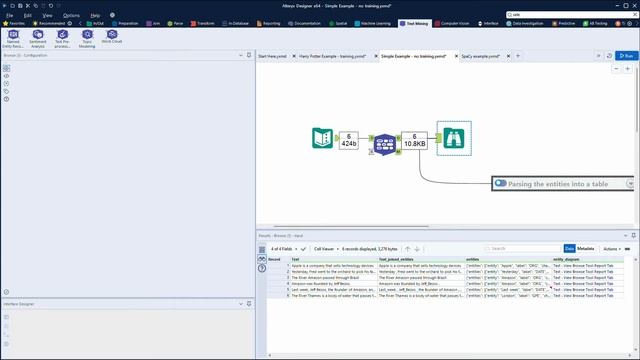Select row 3 'The River Amazon passed through Brazil'
This screenshot has width=640, height=360.
coord(445,278)
